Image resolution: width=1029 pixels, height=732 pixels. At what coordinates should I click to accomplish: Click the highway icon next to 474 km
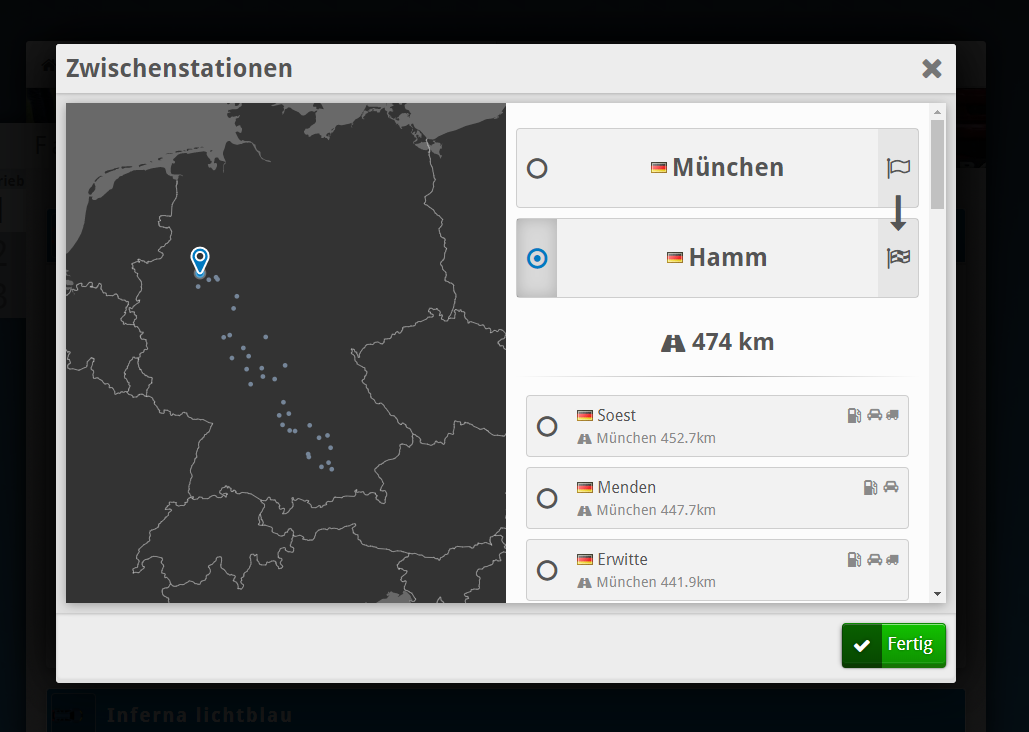click(673, 343)
